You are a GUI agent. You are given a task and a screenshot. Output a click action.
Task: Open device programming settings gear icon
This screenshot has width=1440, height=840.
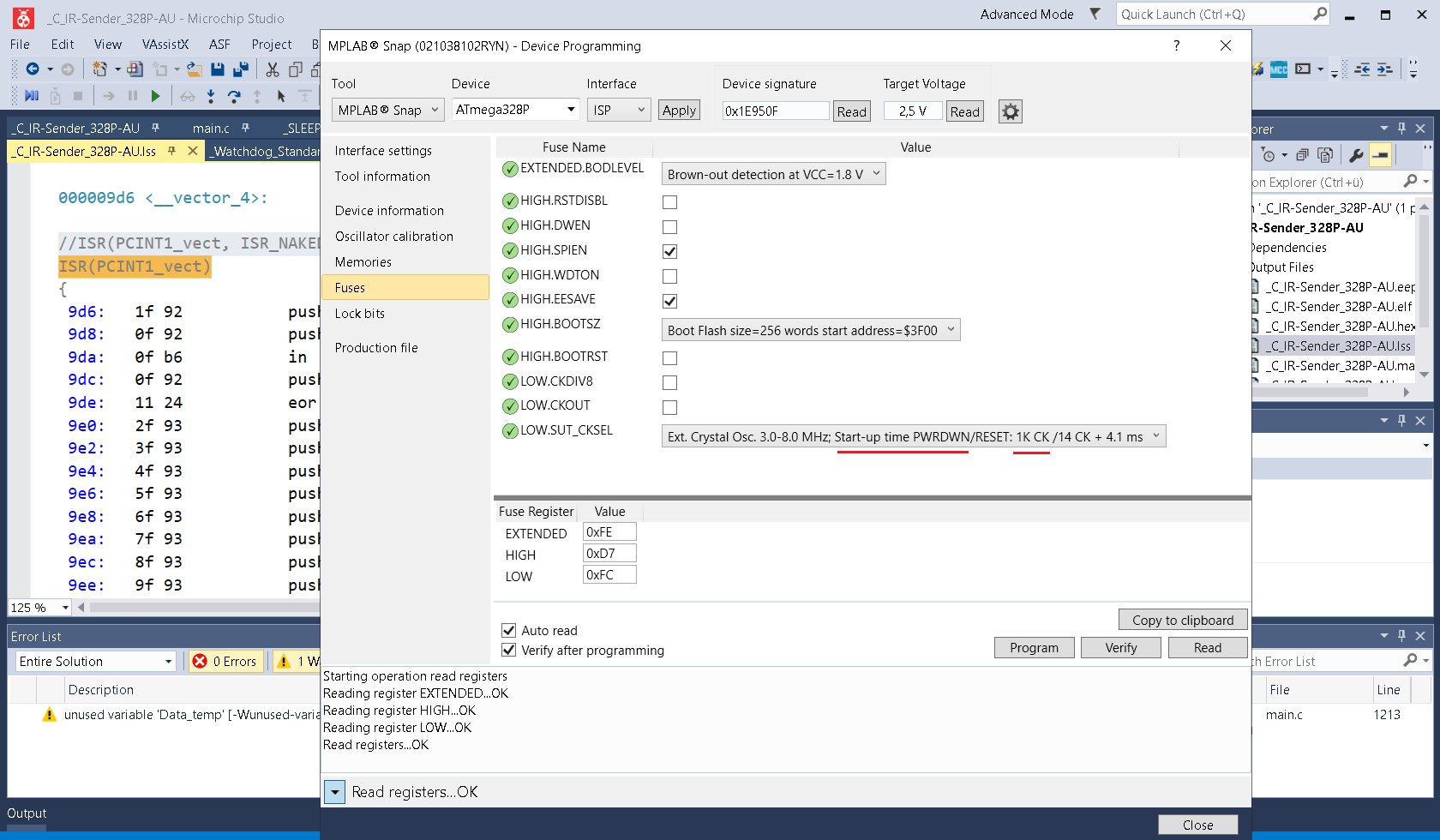(x=1011, y=111)
